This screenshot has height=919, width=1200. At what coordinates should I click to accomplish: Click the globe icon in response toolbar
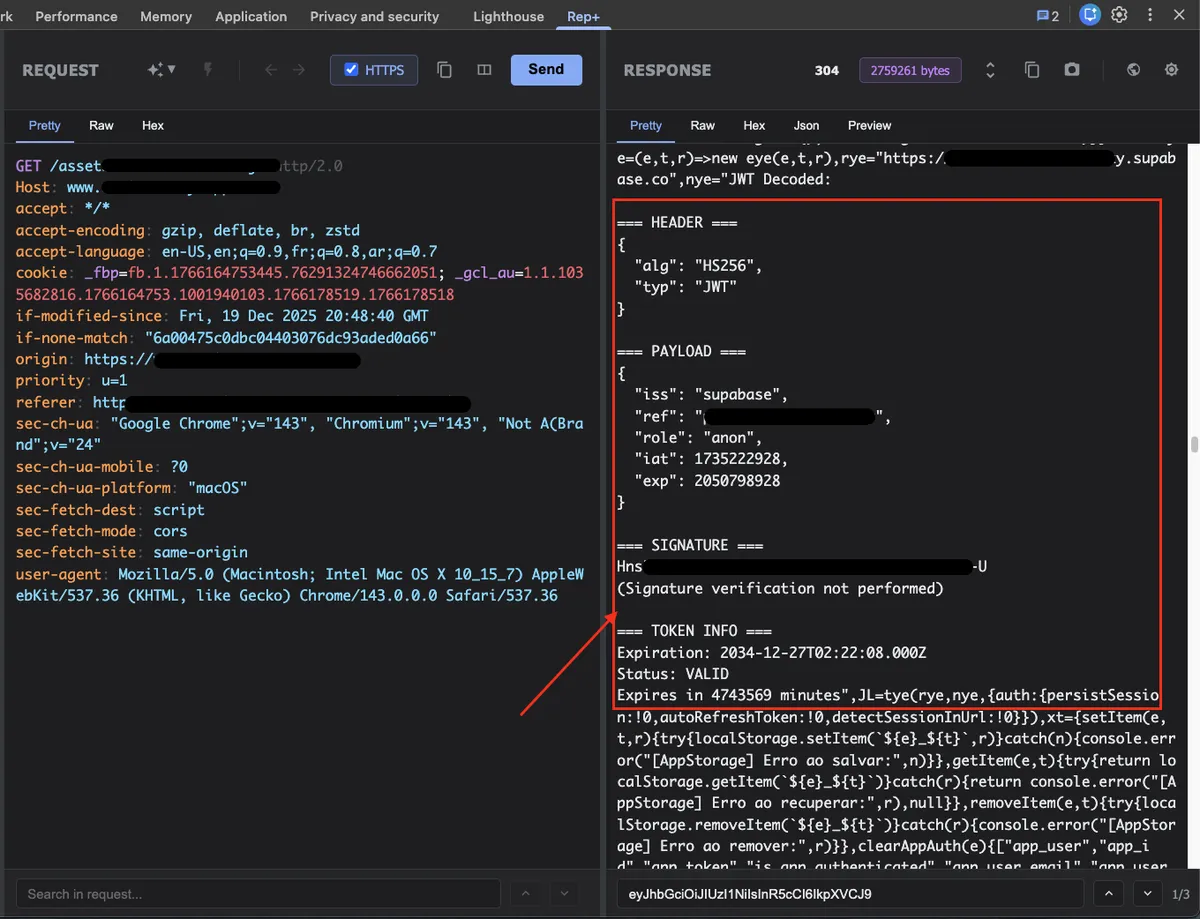click(1133, 70)
